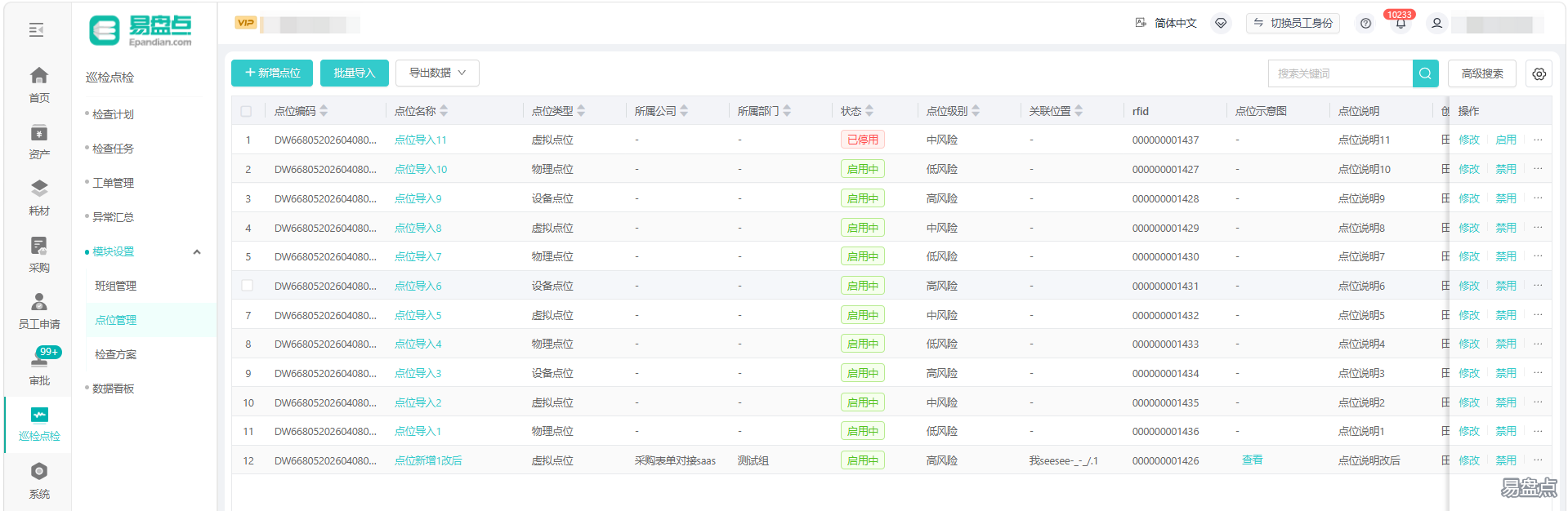The height and width of the screenshot is (511, 1568).
Task: Sort by 点位名称 column arrows
Action: [444, 111]
